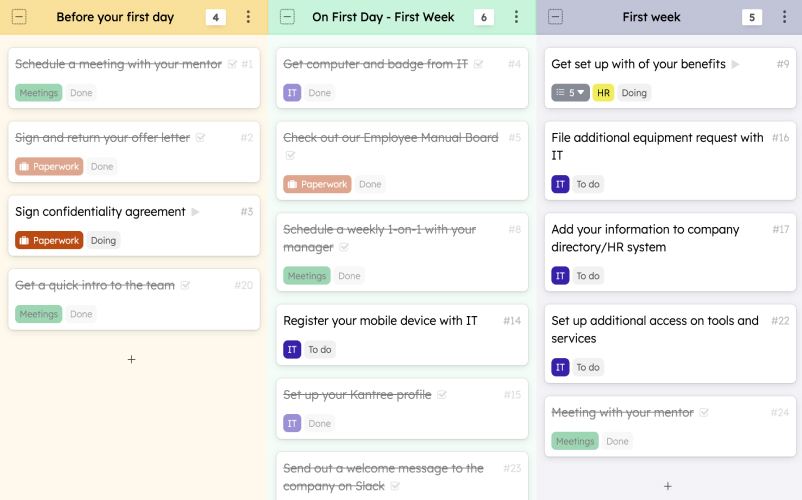Viewport: 802px width, 500px height.
Task: Open Meeting with your mentor card title
Action: [x=622, y=412]
